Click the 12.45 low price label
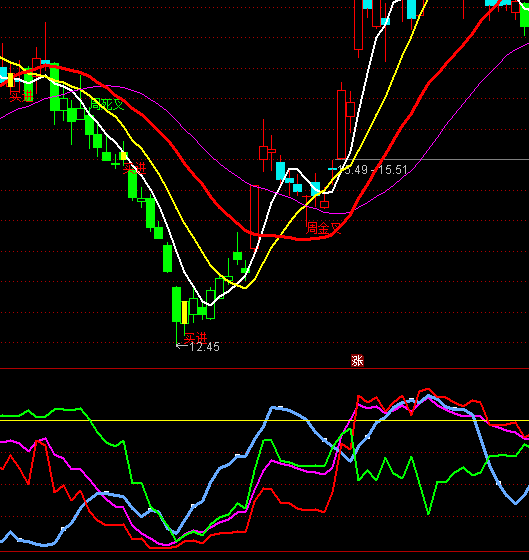Screen dimensions: 529x560 pyautogui.click(x=204, y=347)
